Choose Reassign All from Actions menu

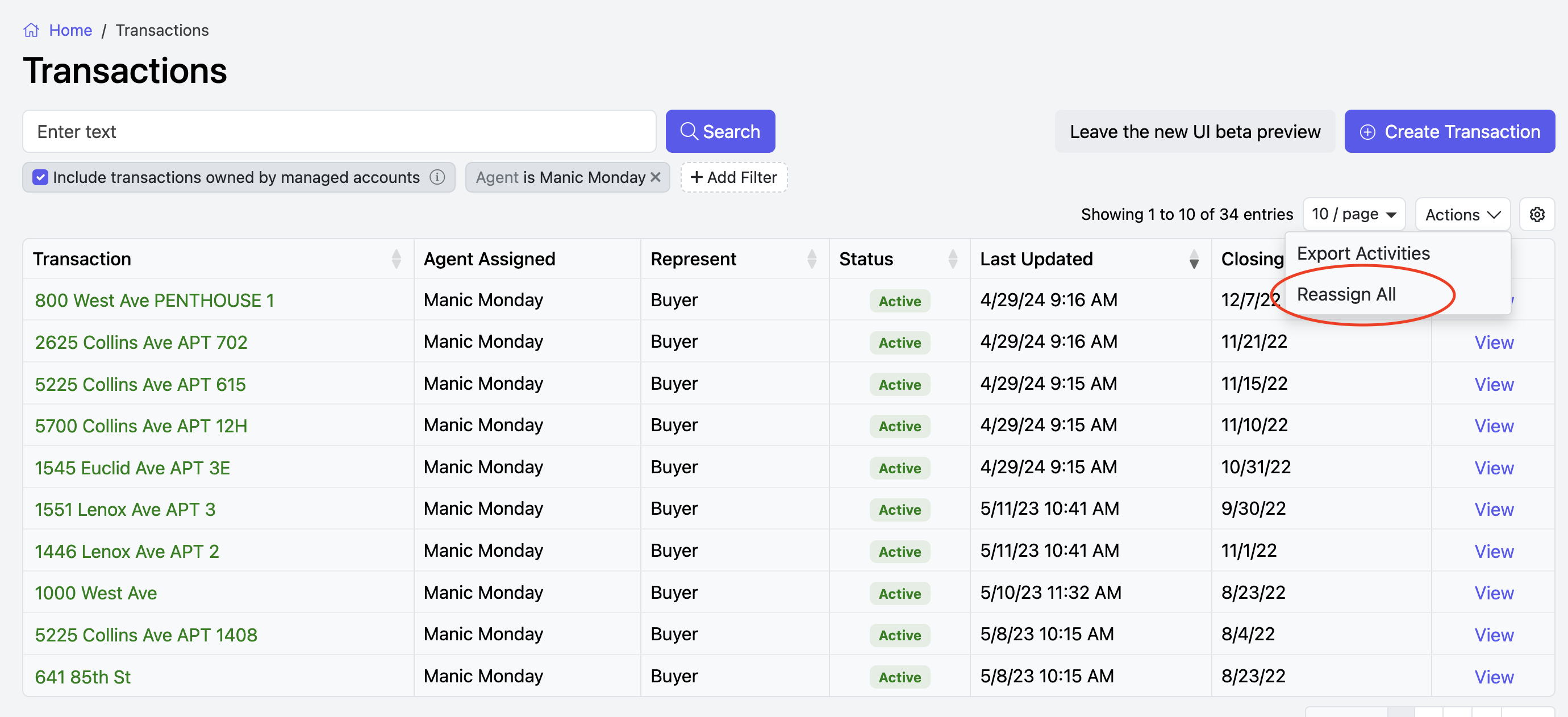(1346, 294)
